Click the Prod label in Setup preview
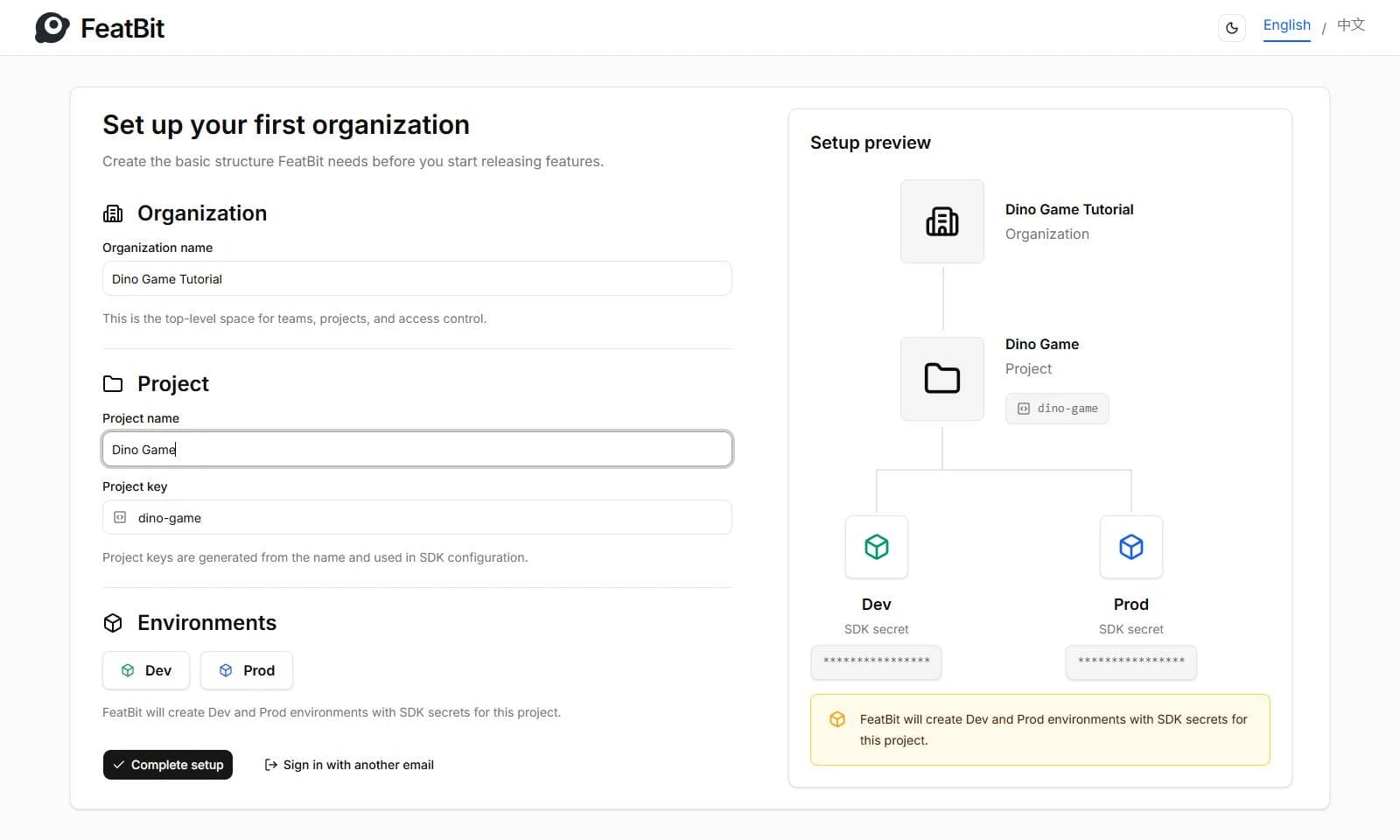This screenshot has width=1400, height=840. (x=1131, y=605)
